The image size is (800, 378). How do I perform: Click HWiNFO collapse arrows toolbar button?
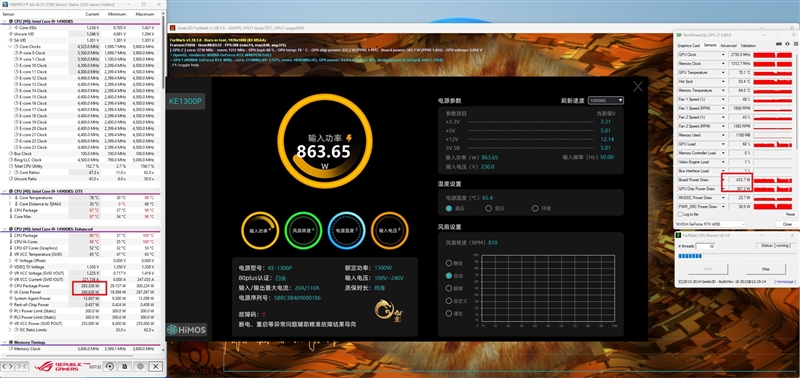pos(22,366)
